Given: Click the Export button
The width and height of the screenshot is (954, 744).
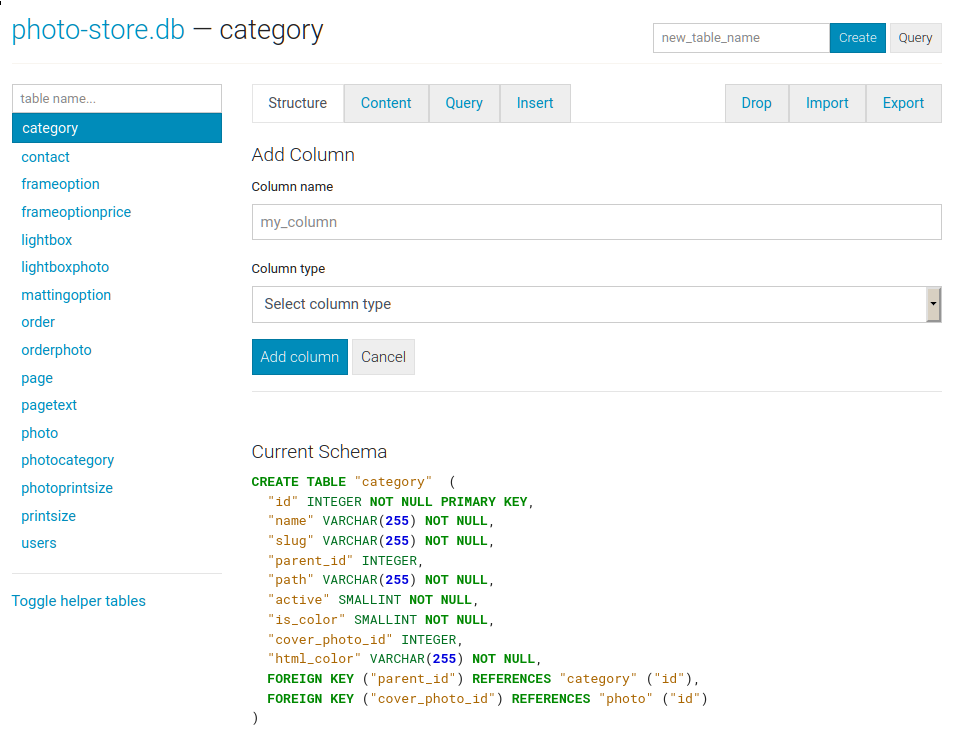Looking at the screenshot, I should click(903, 103).
